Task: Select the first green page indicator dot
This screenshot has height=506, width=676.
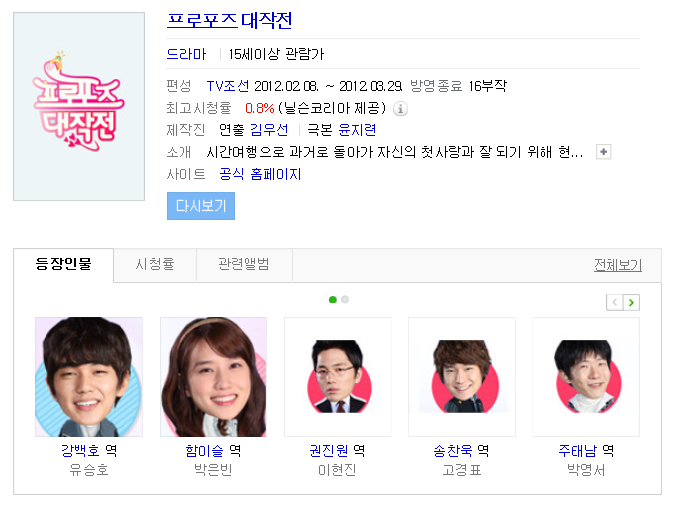Action: [332, 299]
